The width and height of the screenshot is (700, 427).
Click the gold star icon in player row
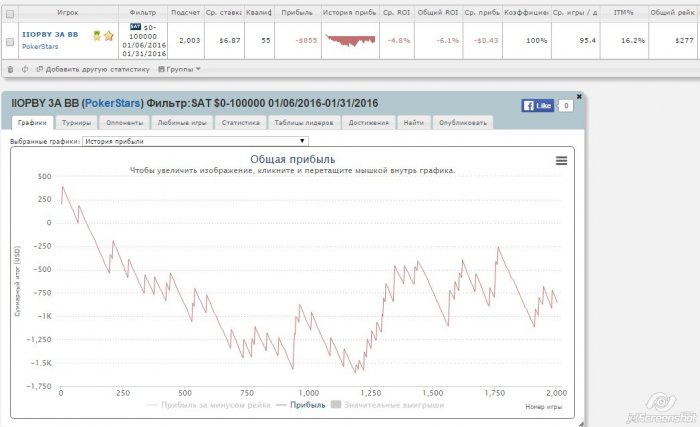[108, 36]
